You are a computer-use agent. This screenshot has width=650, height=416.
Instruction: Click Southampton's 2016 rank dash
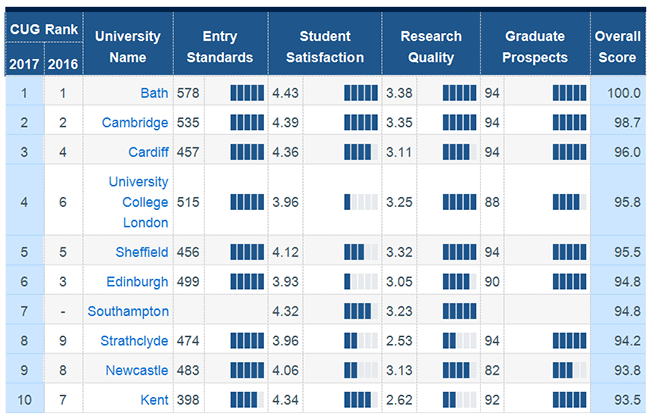[x=63, y=311]
